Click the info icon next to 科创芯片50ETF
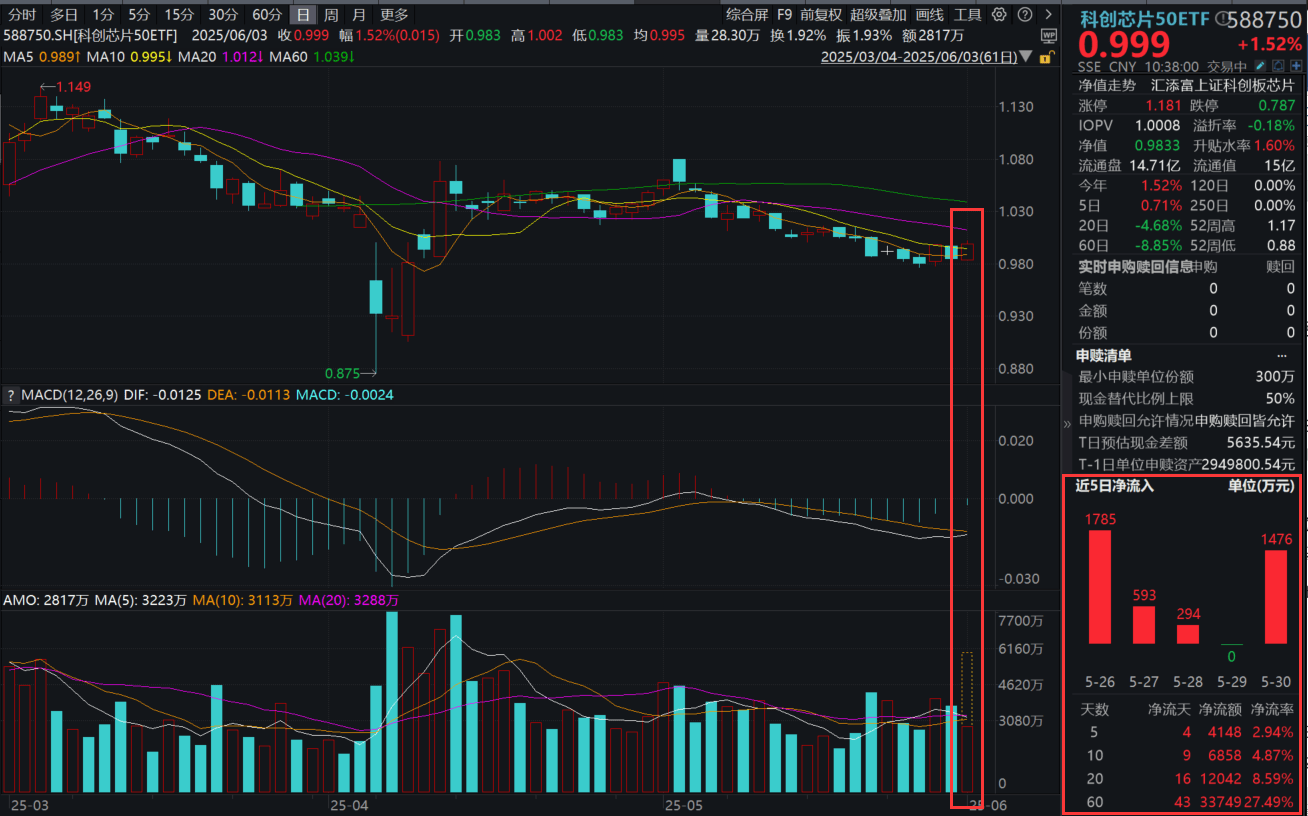 pos(1223,19)
